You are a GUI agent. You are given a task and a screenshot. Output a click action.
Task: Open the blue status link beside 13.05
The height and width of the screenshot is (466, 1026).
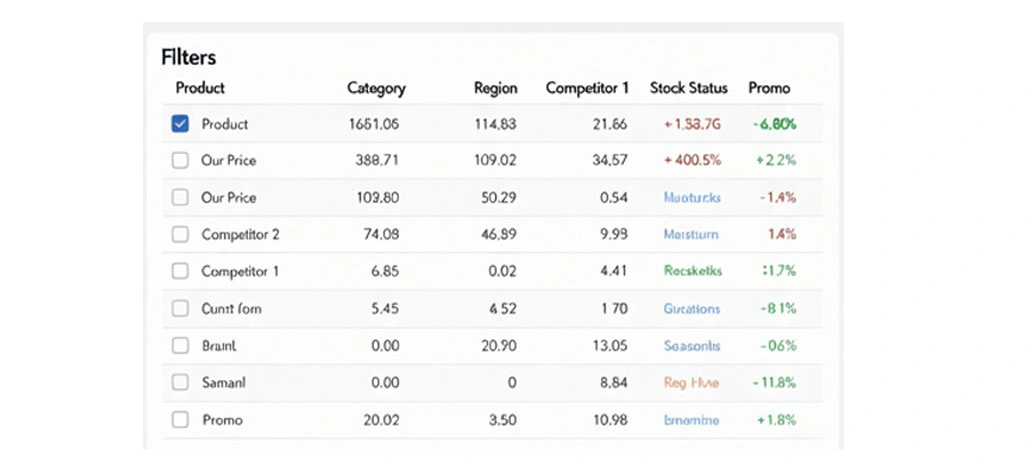click(692, 346)
